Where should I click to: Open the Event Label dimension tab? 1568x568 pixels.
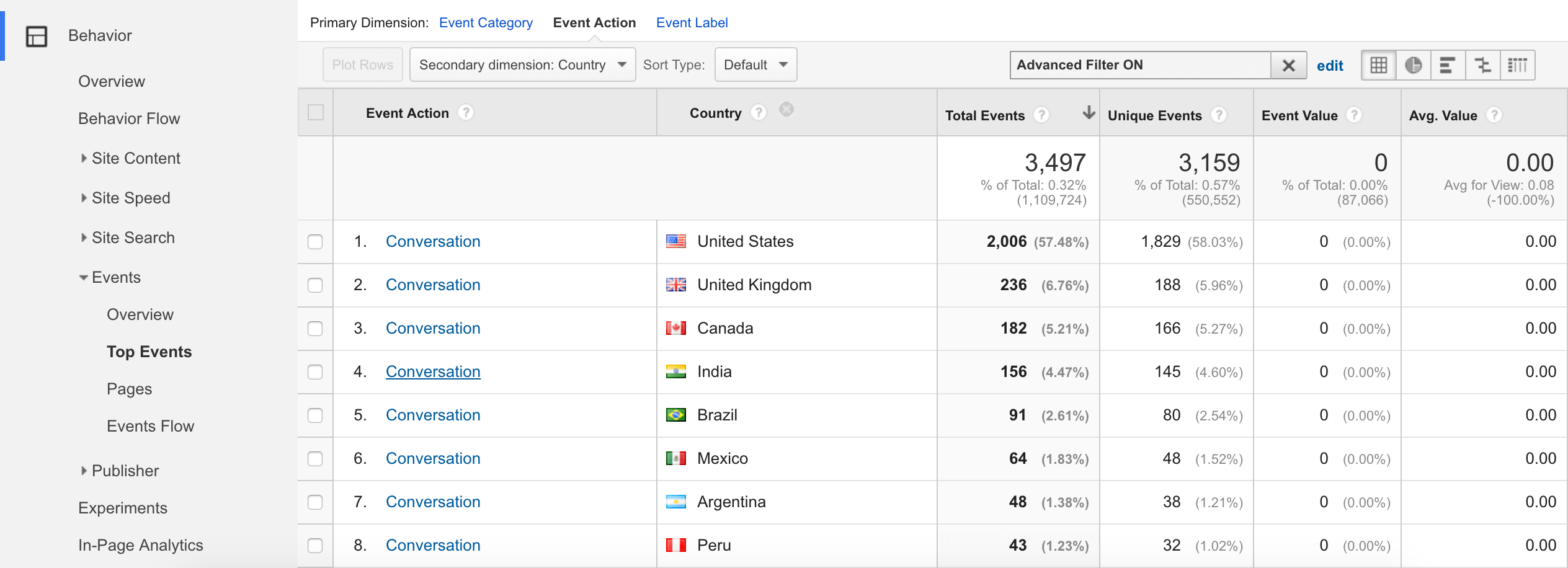692,22
